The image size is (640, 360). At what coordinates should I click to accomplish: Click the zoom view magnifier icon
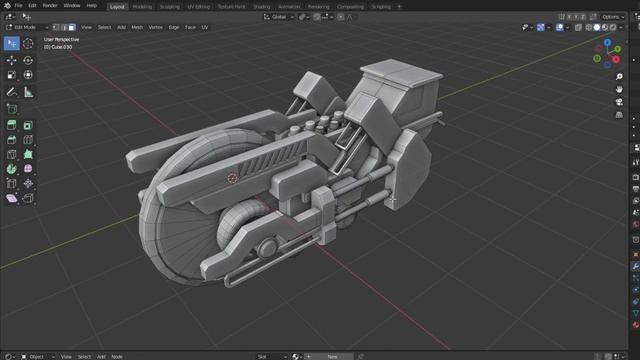[x=619, y=77]
